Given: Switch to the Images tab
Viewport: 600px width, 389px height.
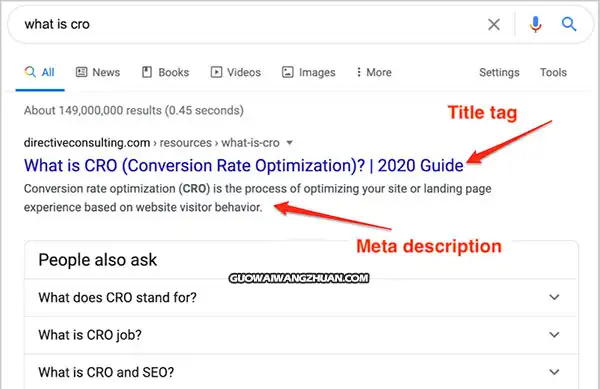Looking at the screenshot, I should [x=308, y=72].
